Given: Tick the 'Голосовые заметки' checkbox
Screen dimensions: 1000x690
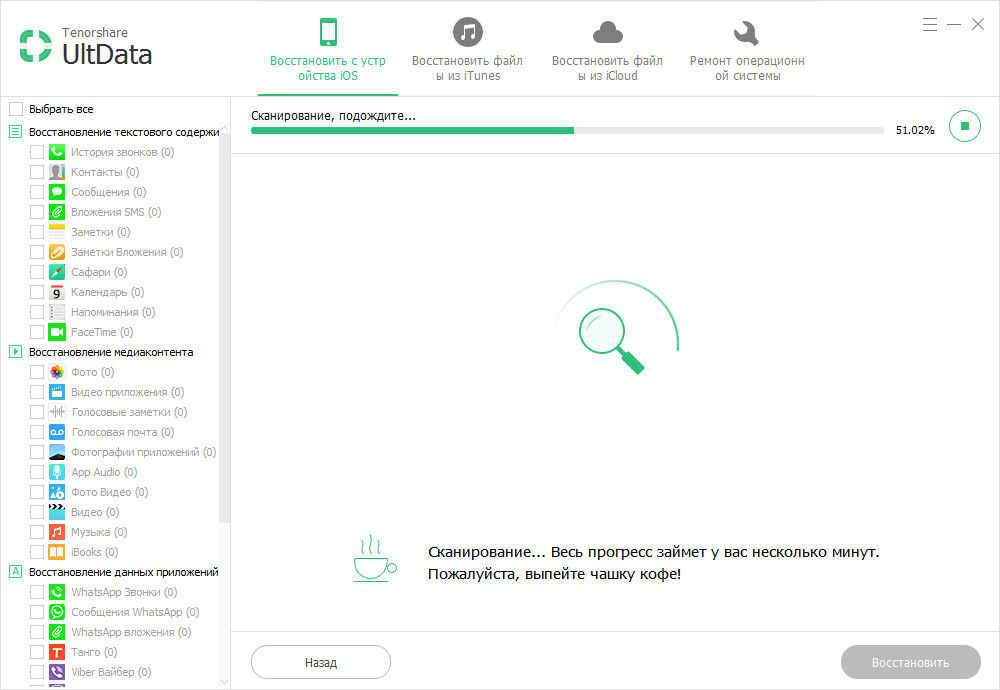Looking at the screenshot, I should (37, 412).
